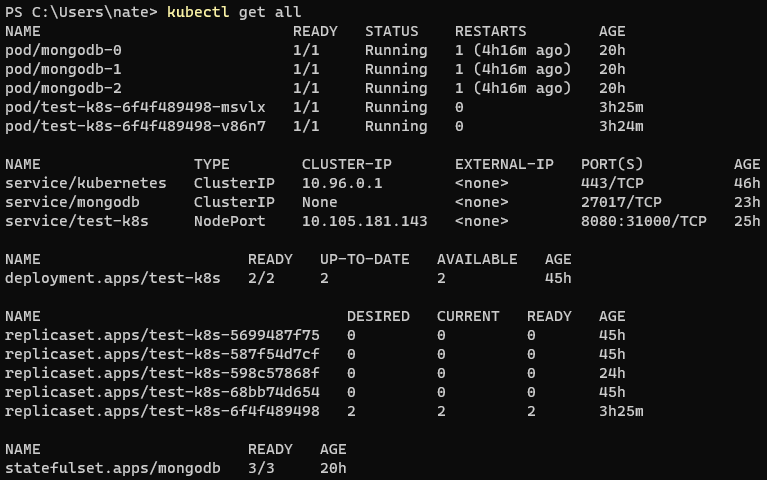Click service/test-k8s row name

(x=77, y=222)
